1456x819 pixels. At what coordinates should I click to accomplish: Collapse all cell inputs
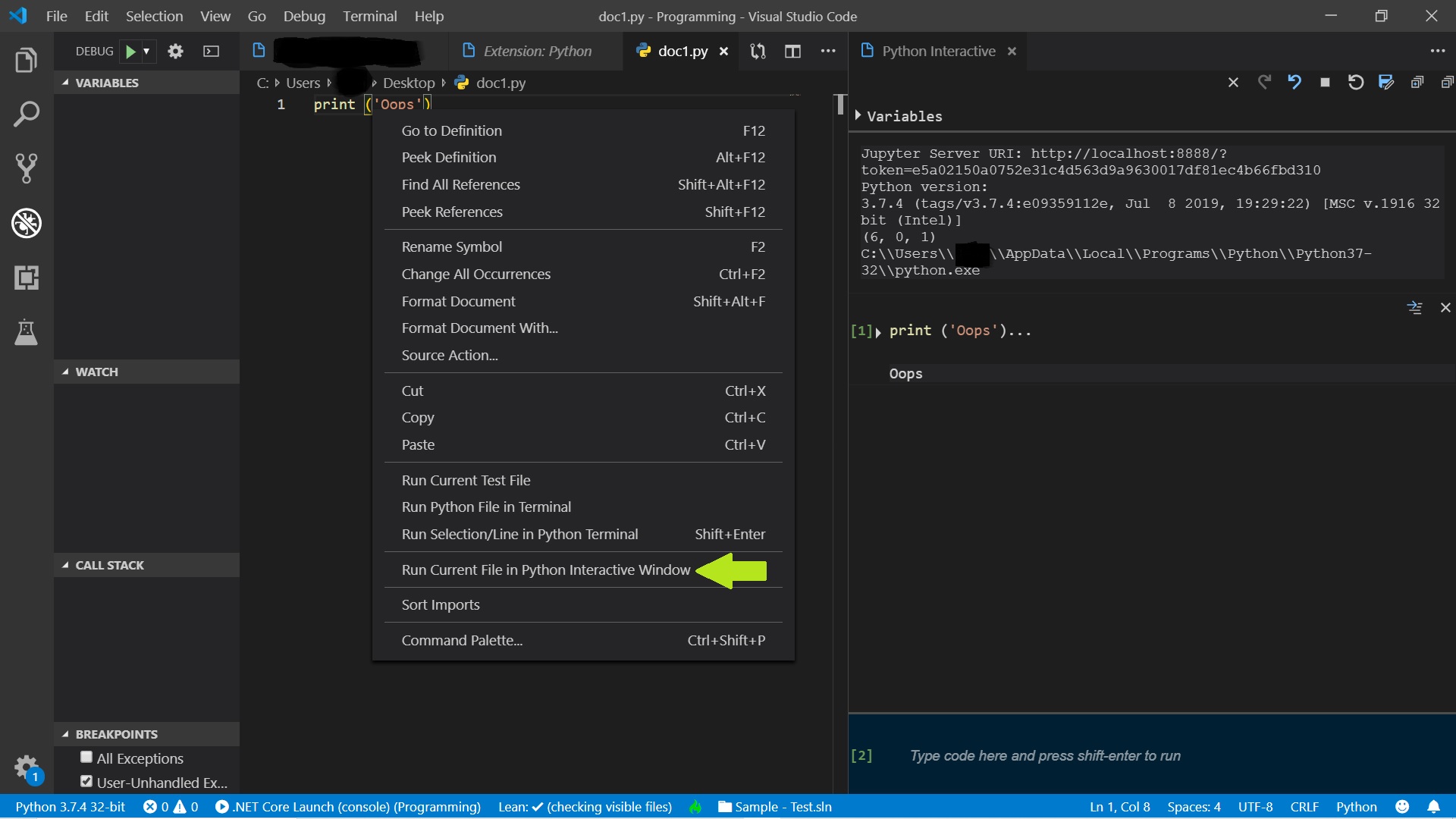[1447, 83]
